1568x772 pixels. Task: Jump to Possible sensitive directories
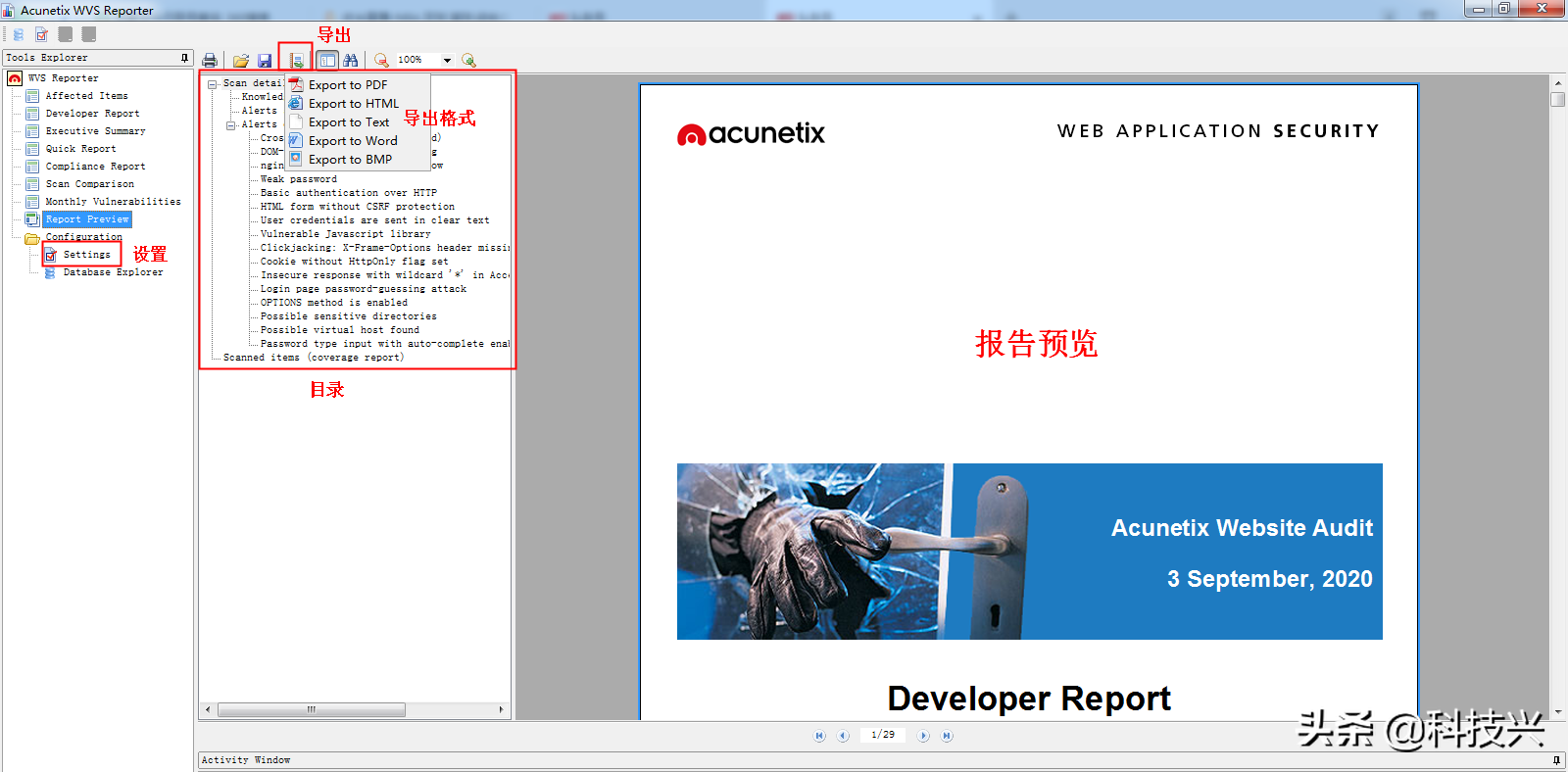[x=348, y=316]
